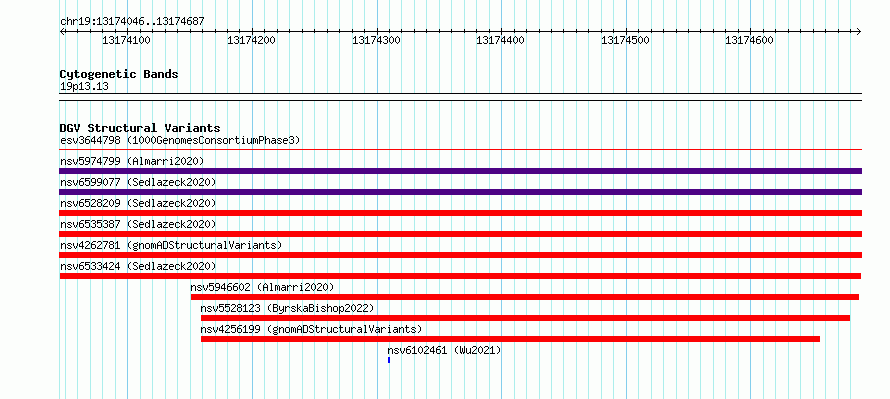Viewport: 890px width, 399px height.
Task: Open nsv6535387 (Sedlazeck2020) label
Action: pyautogui.click(x=138, y=224)
